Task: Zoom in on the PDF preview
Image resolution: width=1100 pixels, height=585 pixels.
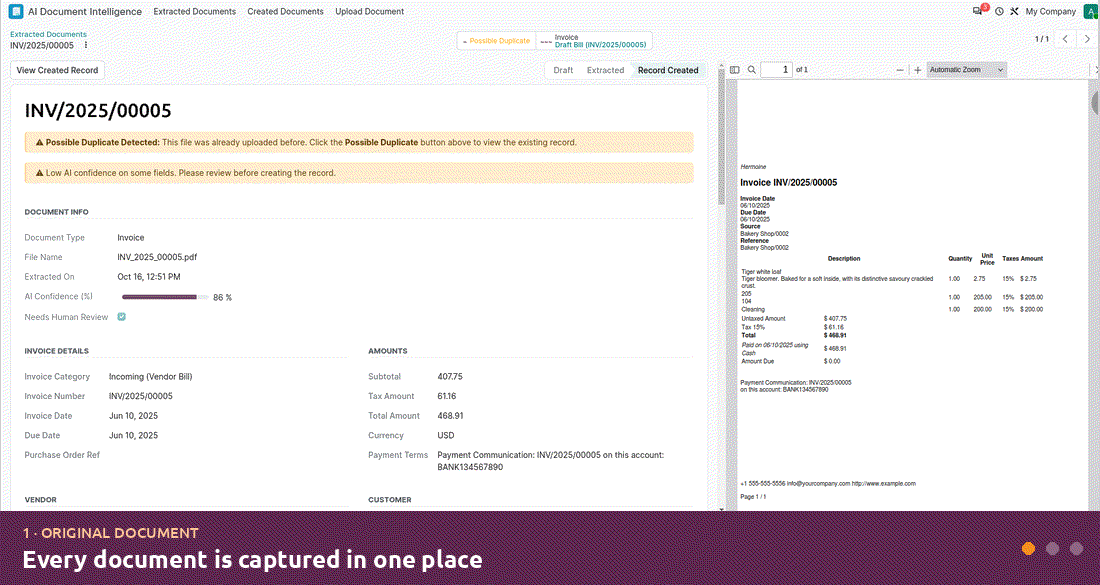Action: [x=917, y=70]
